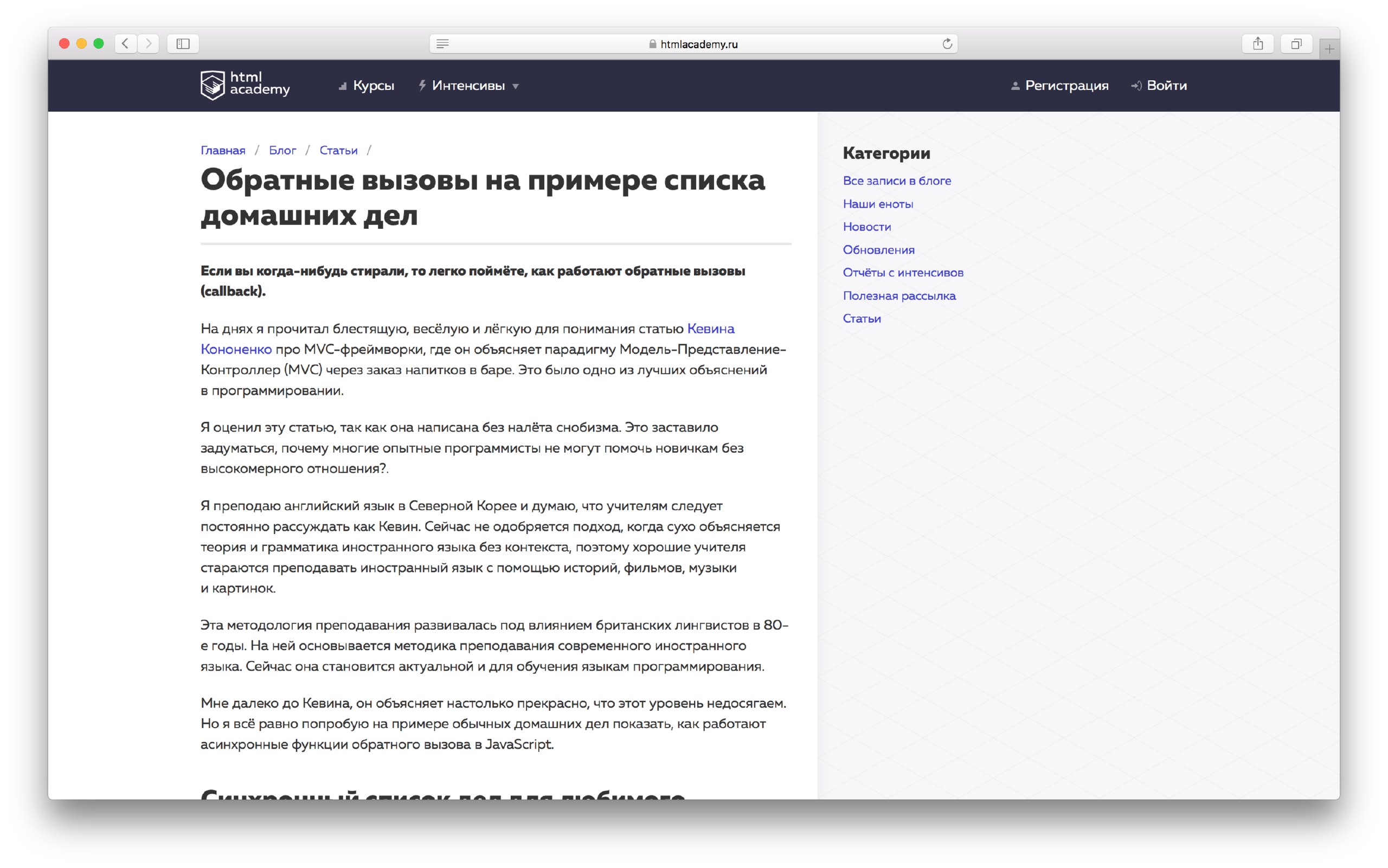The height and width of the screenshot is (868, 1388).
Task: Click the bold intro paragraph mentioning callback
Action: [x=472, y=281]
